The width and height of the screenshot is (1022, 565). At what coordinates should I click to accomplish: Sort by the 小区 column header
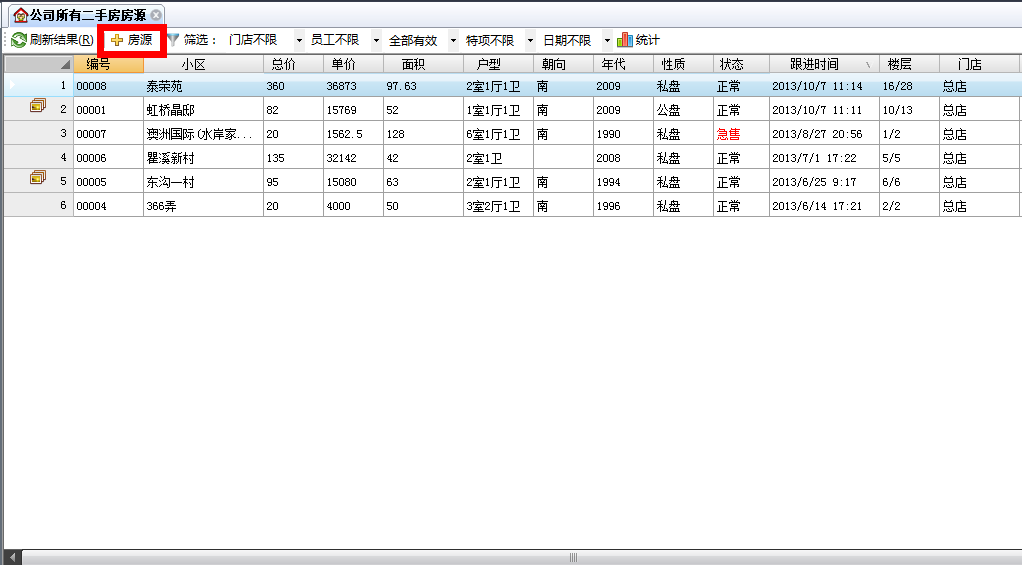pyautogui.click(x=203, y=65)
